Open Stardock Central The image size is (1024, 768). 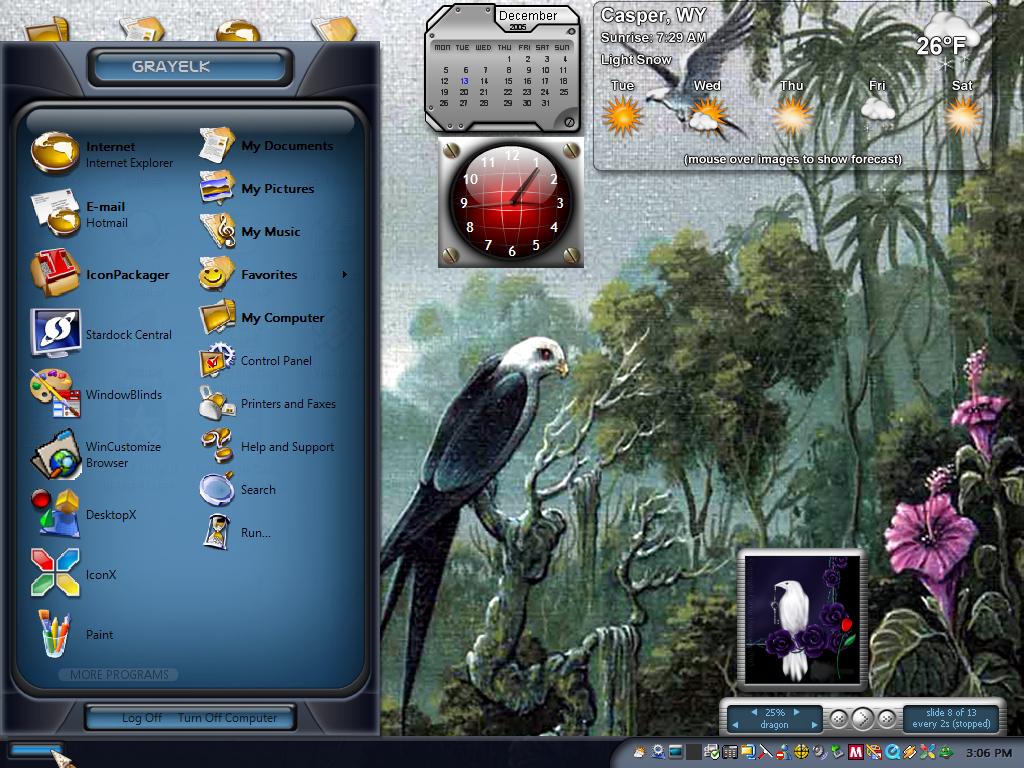tap(101, 334)
